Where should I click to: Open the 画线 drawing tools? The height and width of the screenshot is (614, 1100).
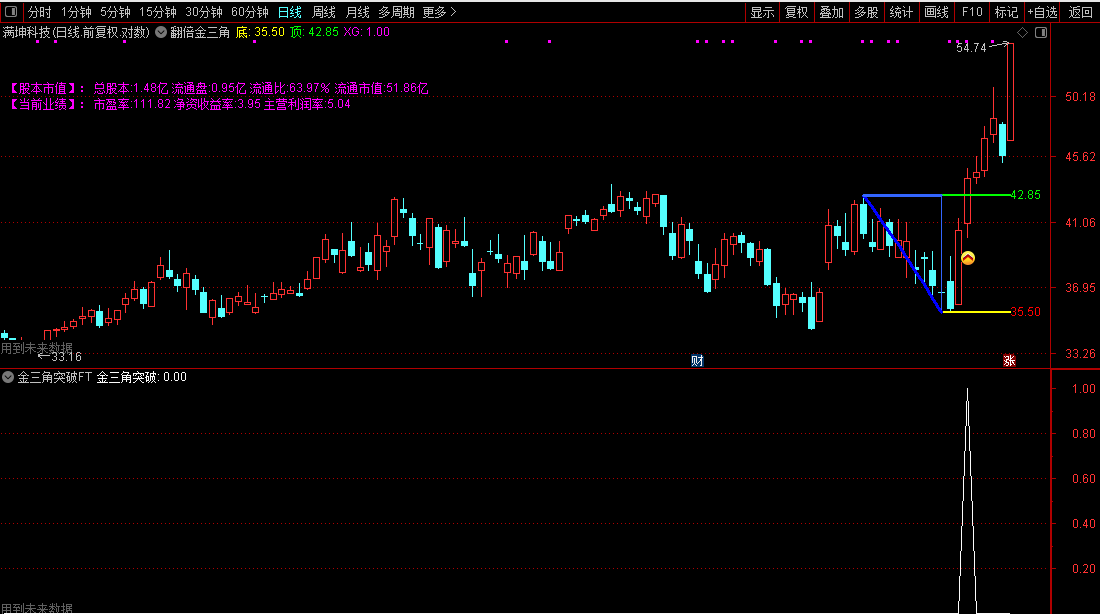(937, 12)
